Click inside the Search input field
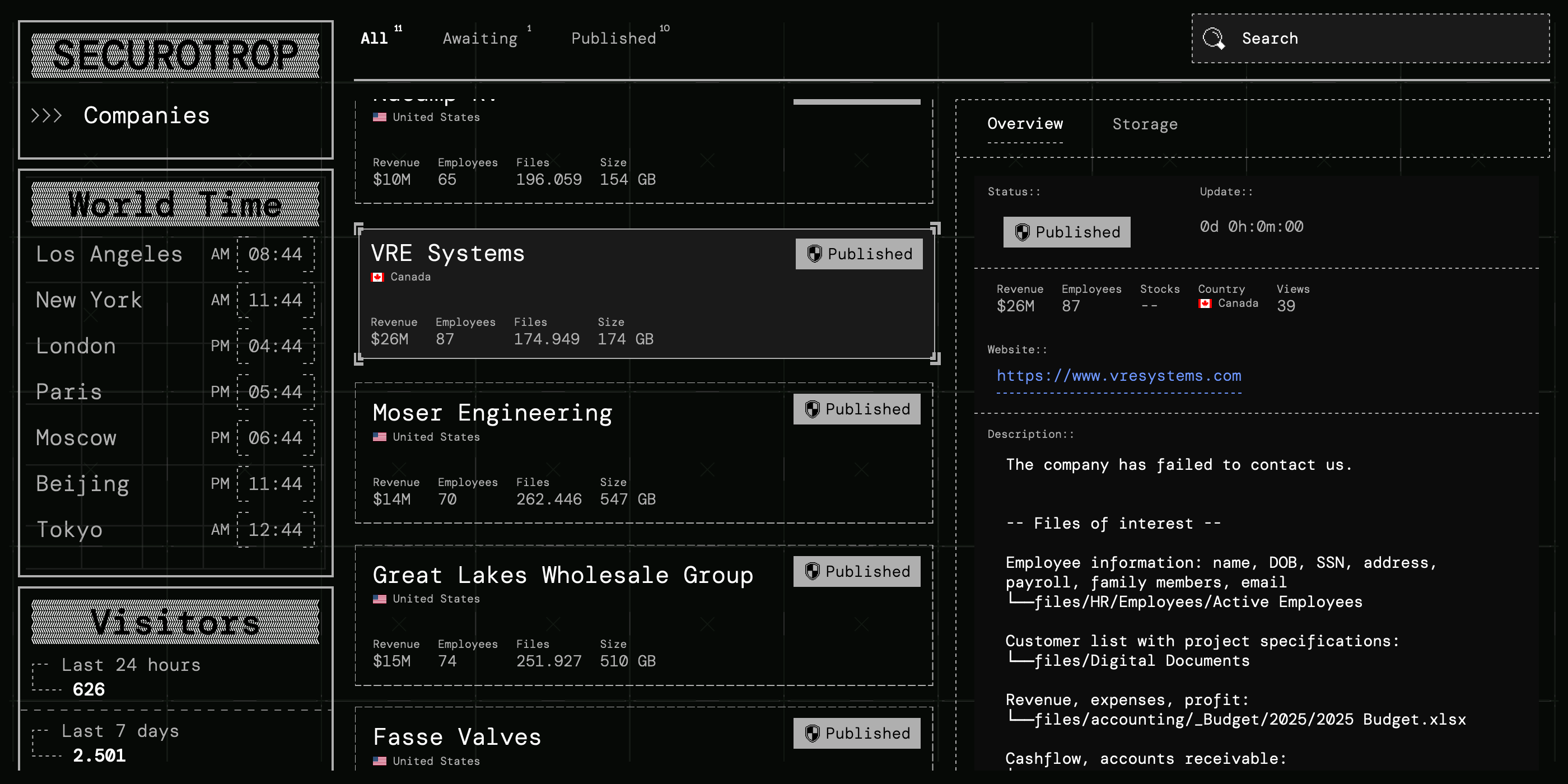 [x=1339, y=38]
